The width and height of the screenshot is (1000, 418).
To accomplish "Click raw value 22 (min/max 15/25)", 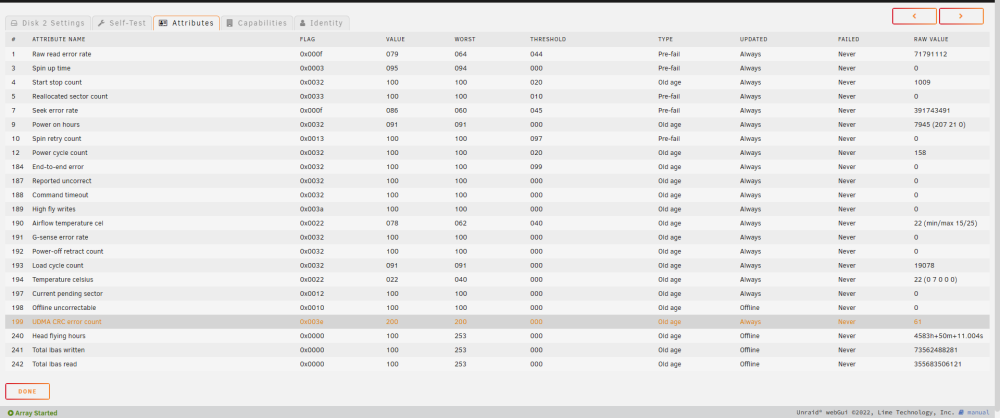I will coord(945,223).
